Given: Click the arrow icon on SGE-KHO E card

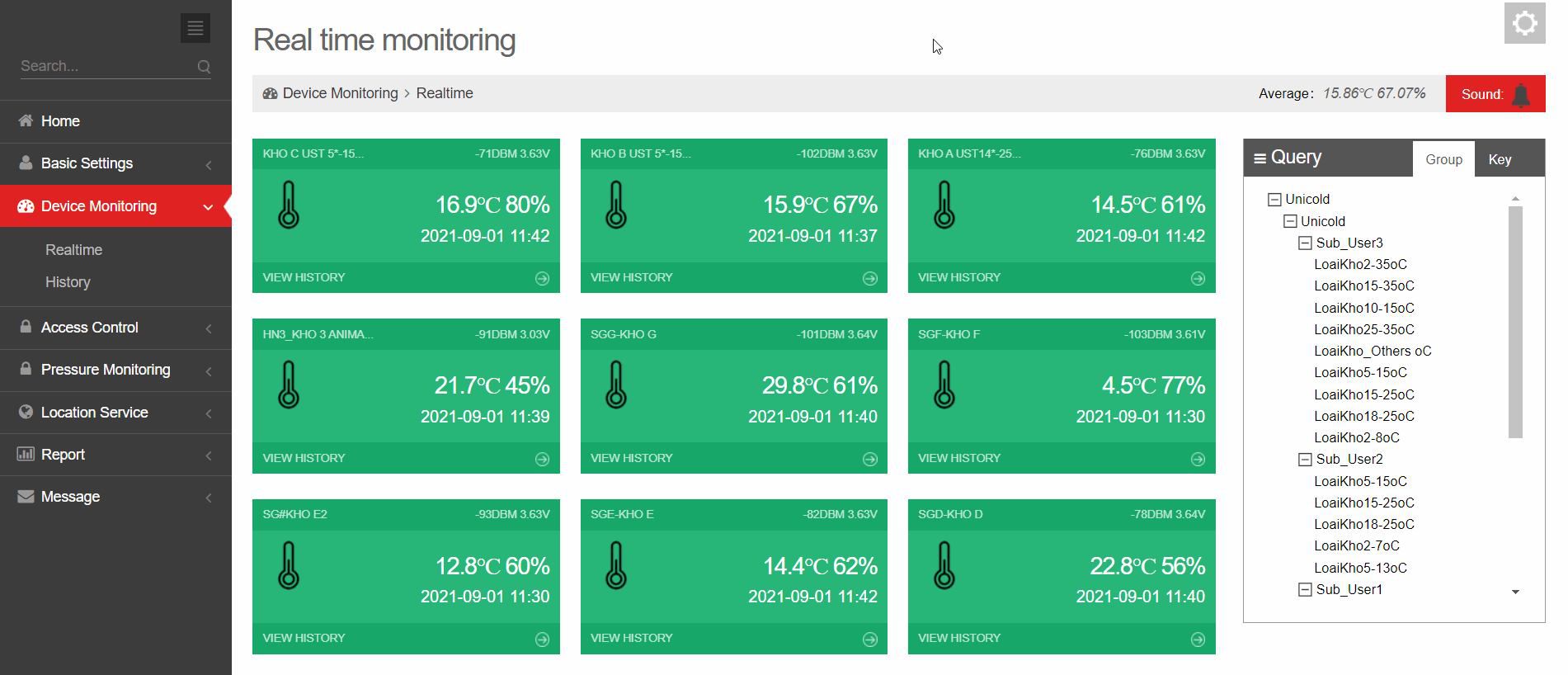Looking at the screenshot, I should [x=869, y=639].
